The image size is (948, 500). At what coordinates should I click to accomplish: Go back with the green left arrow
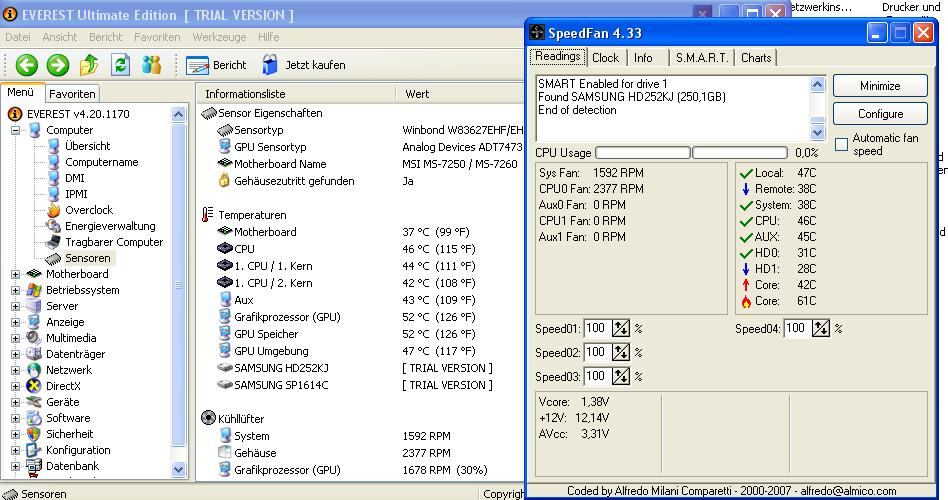27,65
